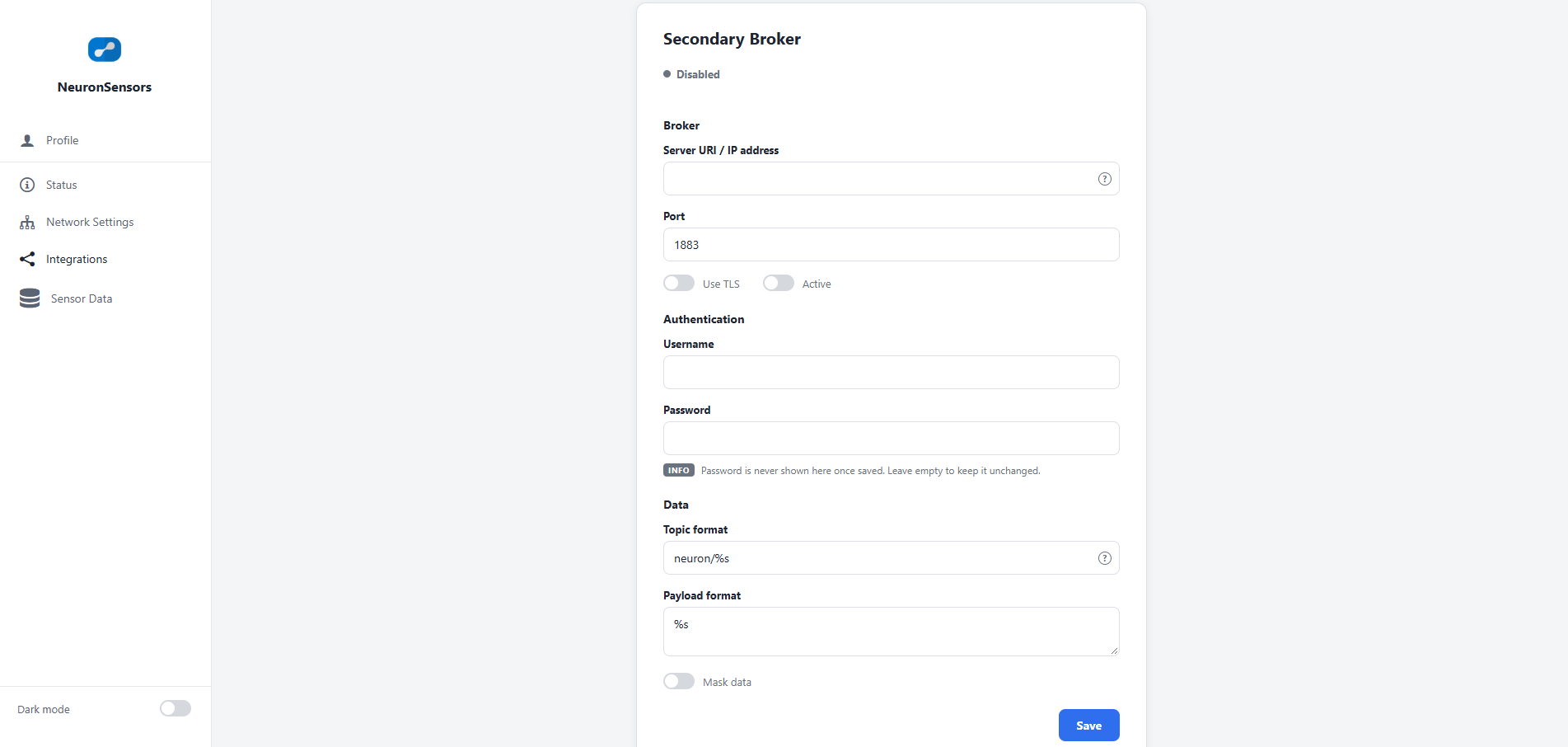Focus the Port input field
The height and width of the screenshot is (747, 1568).
tap(892, 245)
